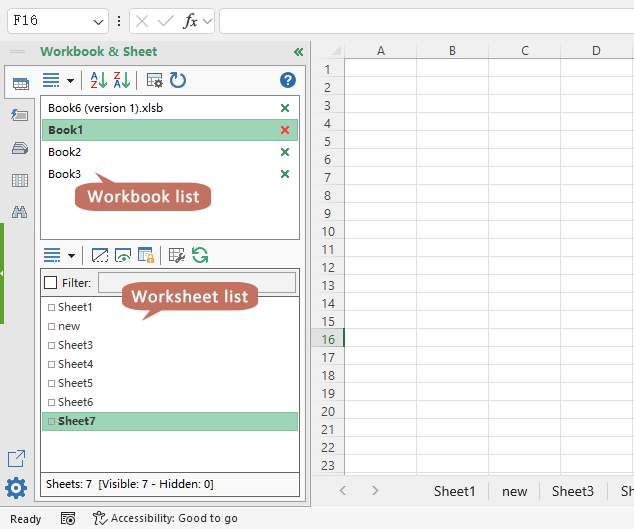
Task: Open the Name Box dropdown arrow
Action: click(98, 21)
